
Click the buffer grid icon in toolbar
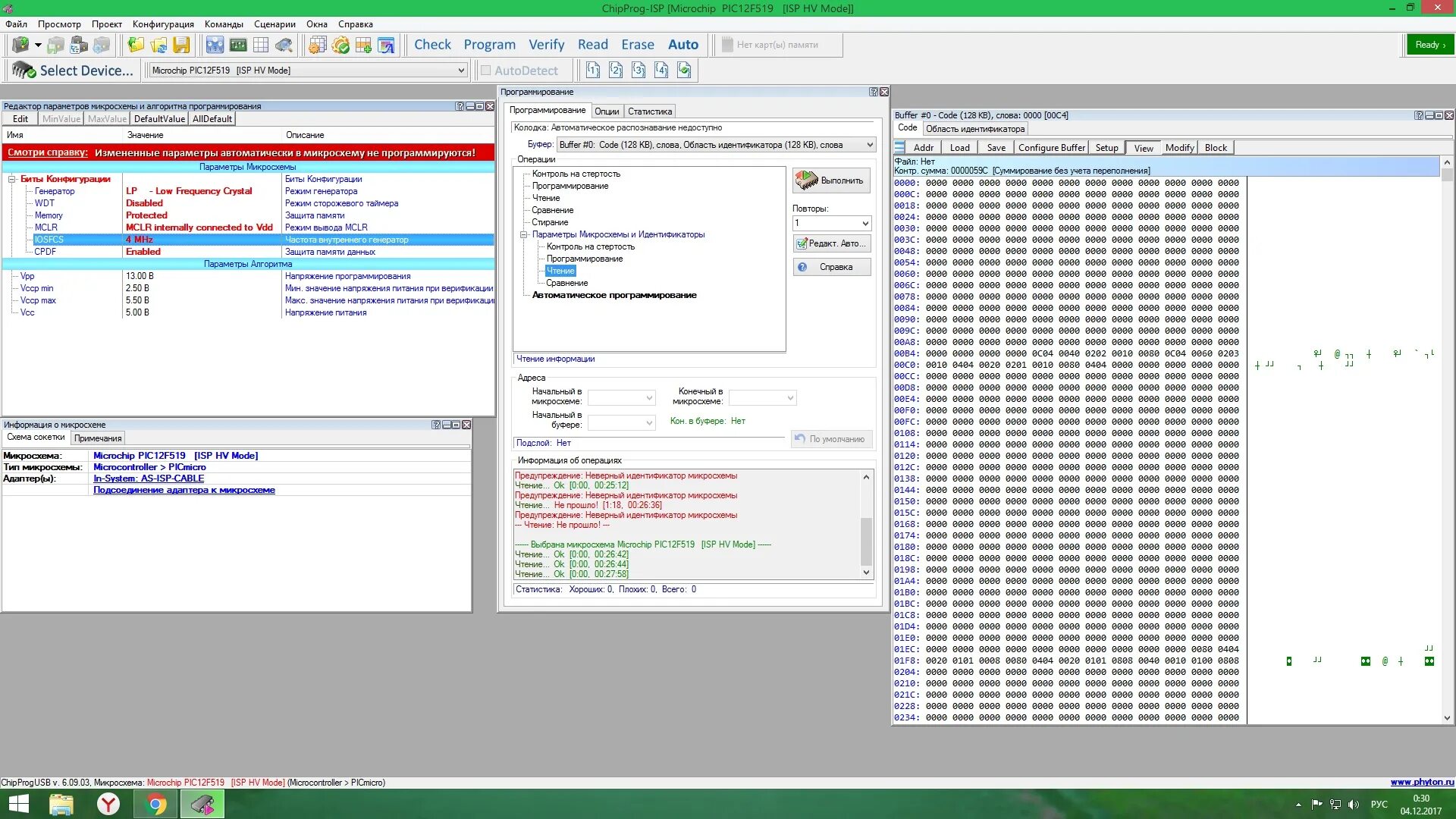261,45
